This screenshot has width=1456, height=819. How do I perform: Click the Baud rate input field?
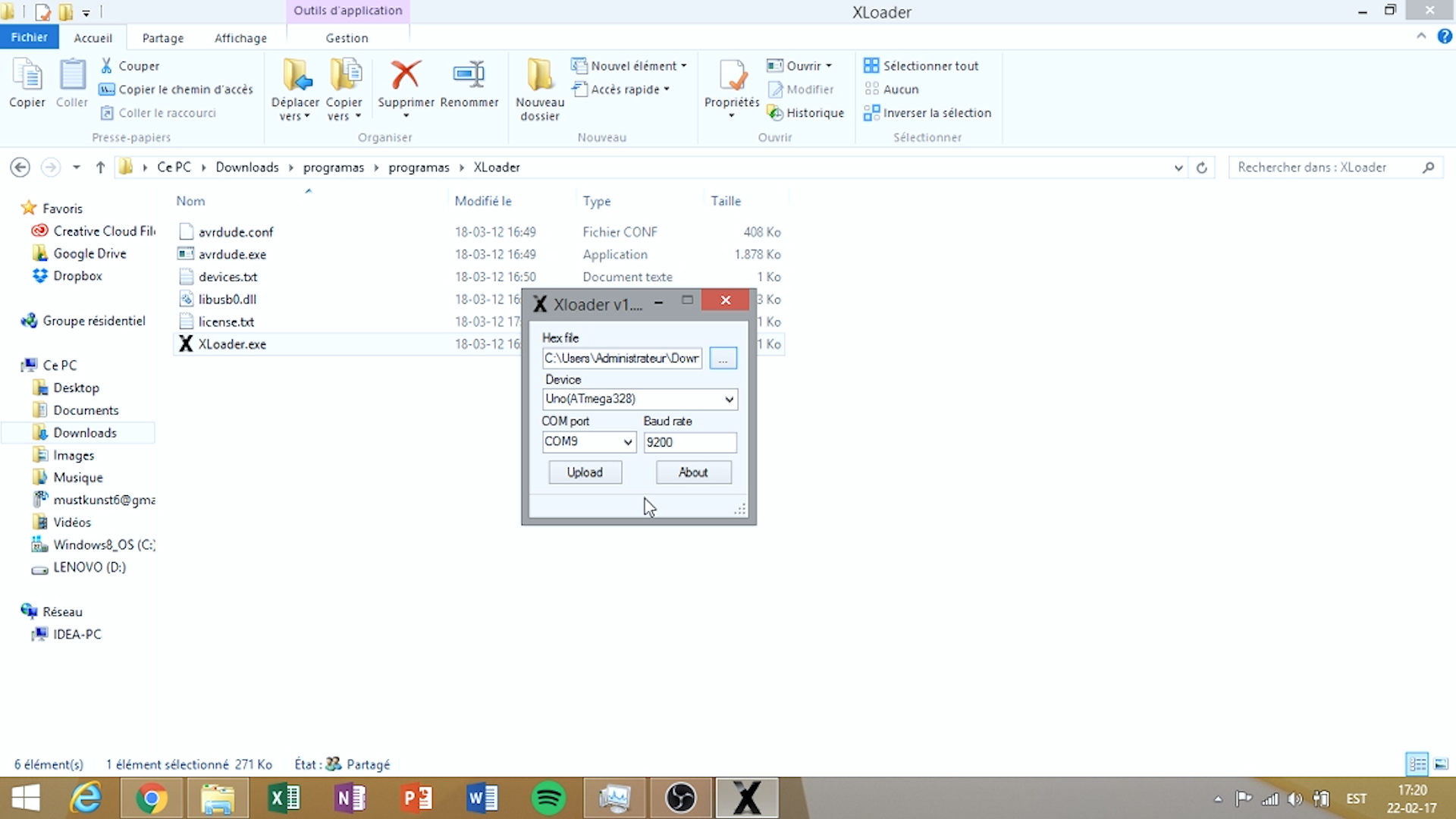pyautogui.click(x=690, y=441)
